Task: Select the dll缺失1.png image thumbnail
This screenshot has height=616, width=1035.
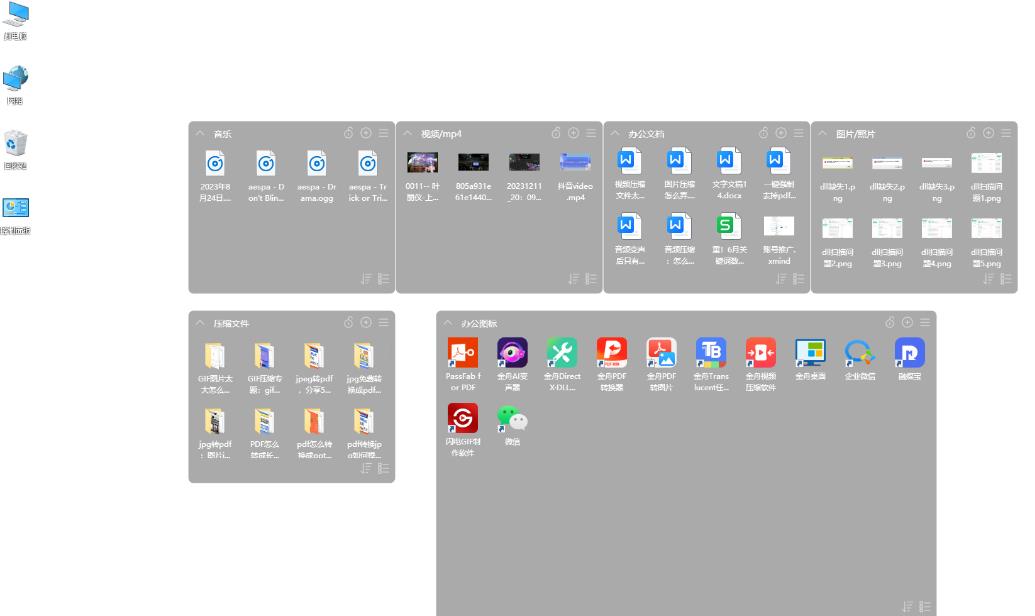Action: (x=837, y=163)
